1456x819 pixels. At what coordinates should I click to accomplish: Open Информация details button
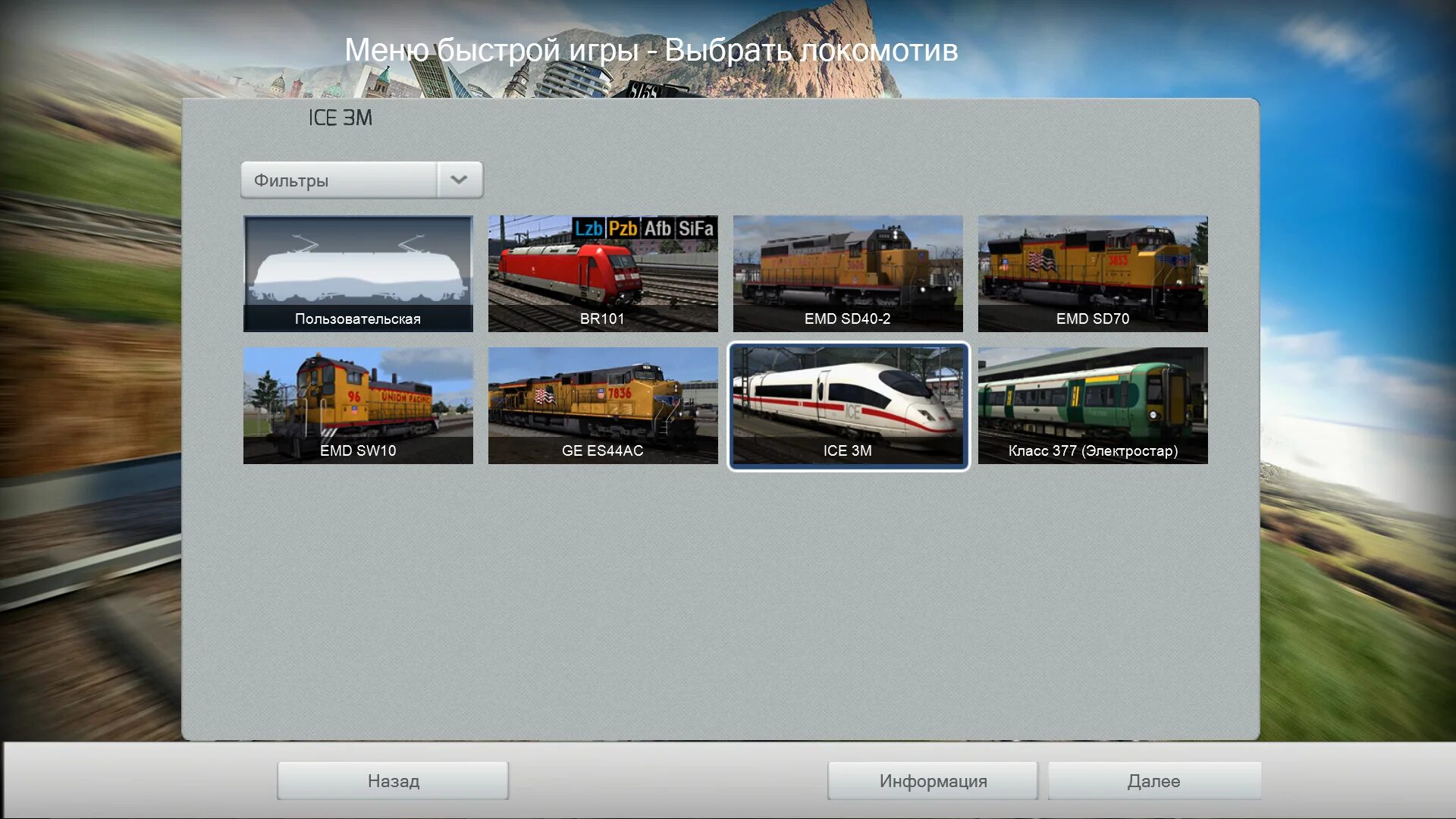pos(933,781)
